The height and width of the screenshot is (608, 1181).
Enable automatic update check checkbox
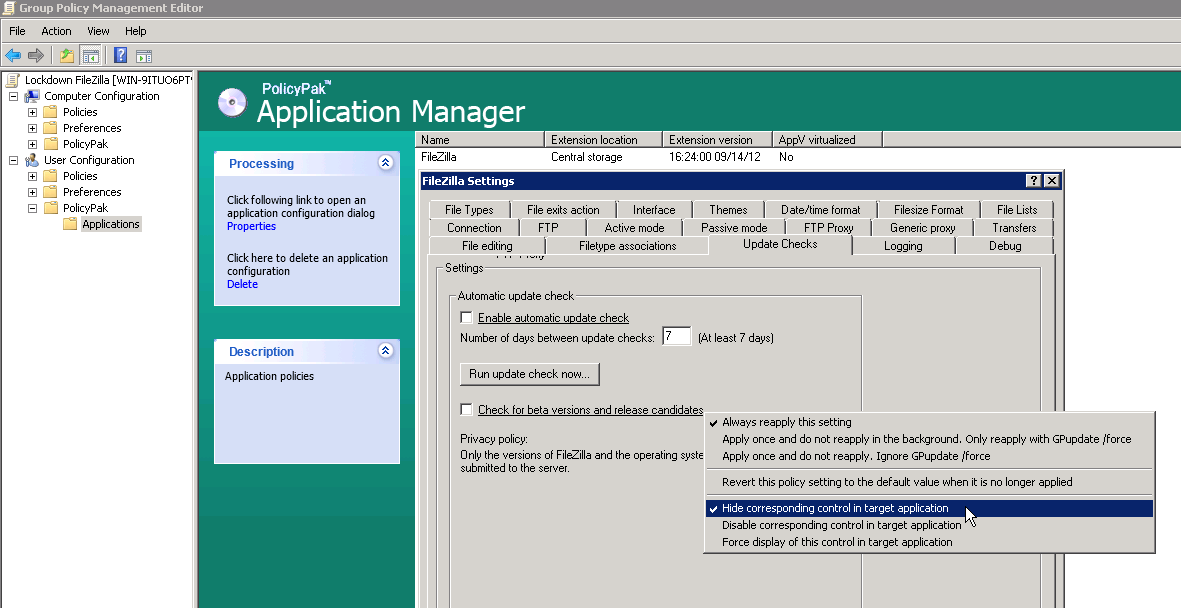pyautogui.click(x=466, y=318)
